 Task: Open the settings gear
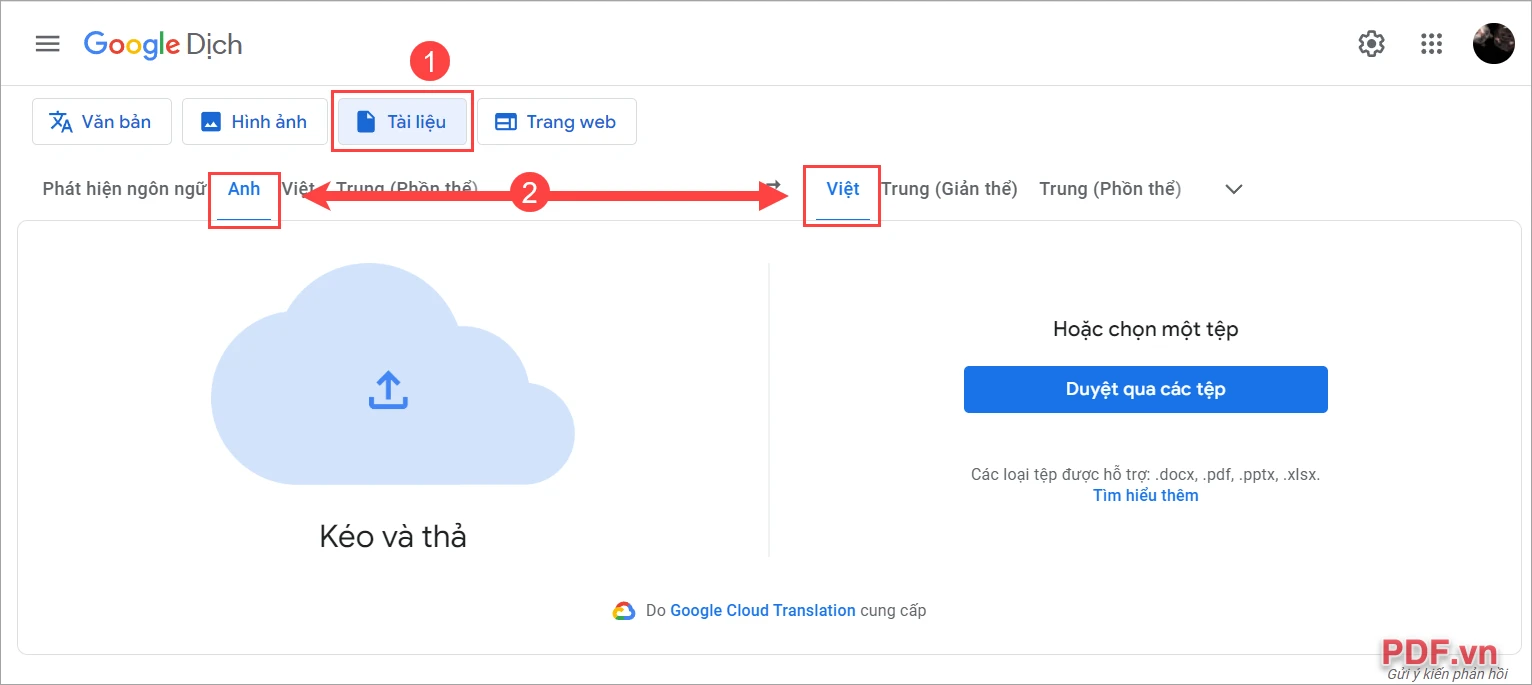point(1371,44)
